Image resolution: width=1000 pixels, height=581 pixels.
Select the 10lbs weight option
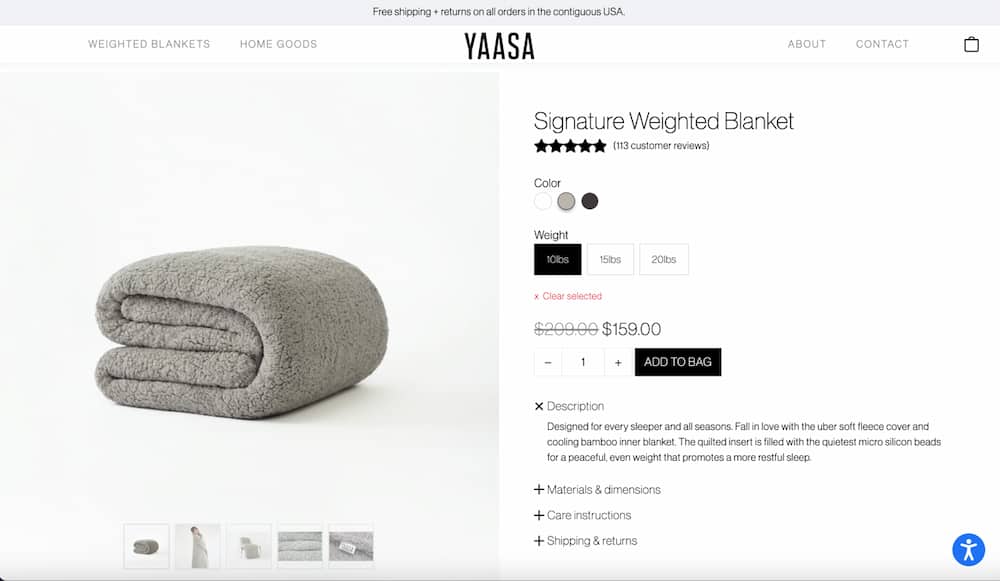(x=557, y=260)
